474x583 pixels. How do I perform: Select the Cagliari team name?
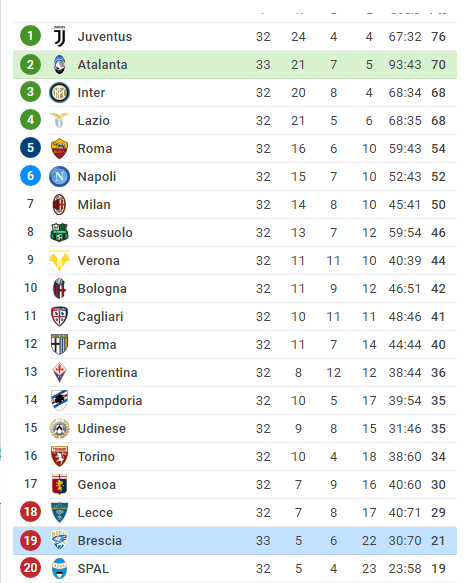tap(100, 317)
